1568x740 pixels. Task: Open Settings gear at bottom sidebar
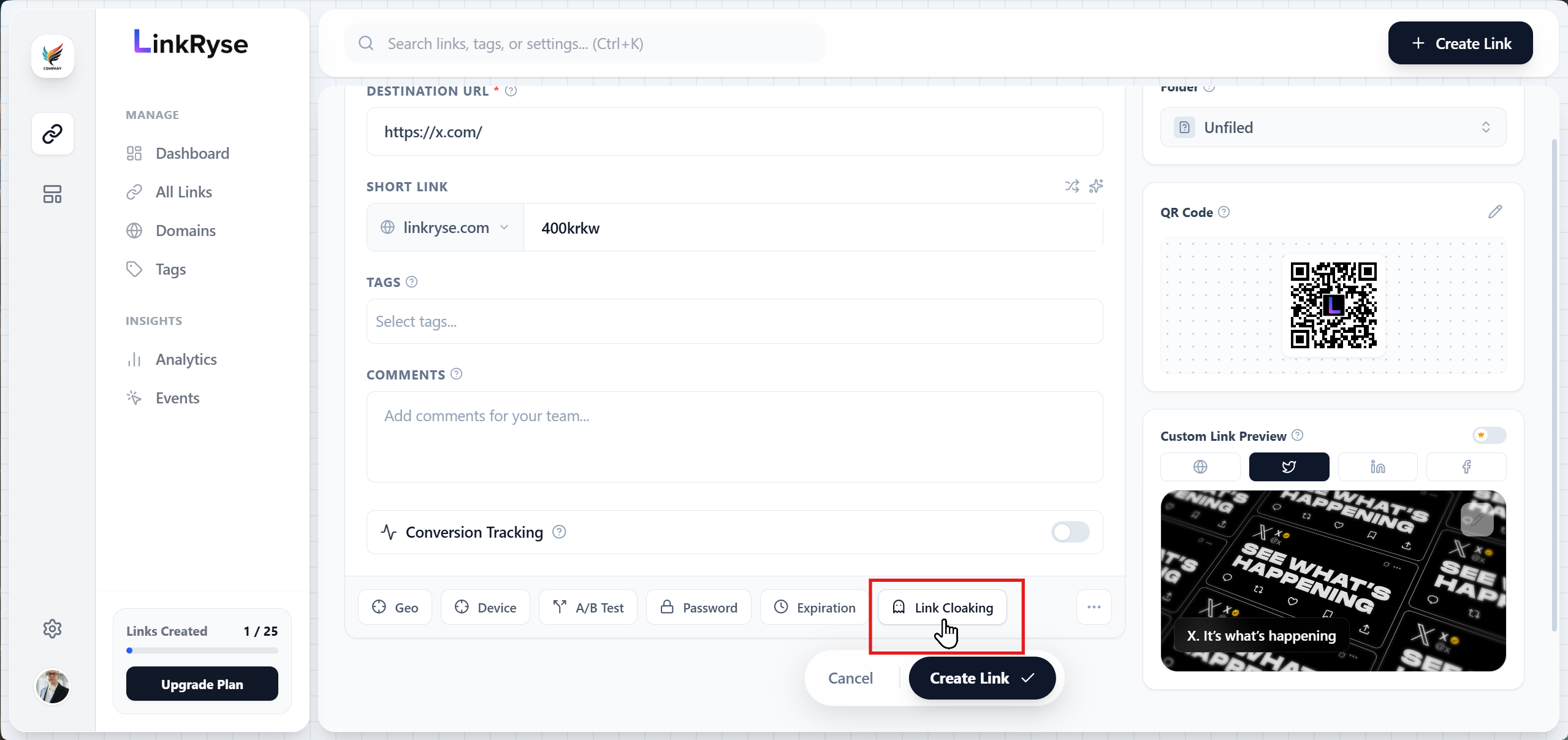(53, 628)
